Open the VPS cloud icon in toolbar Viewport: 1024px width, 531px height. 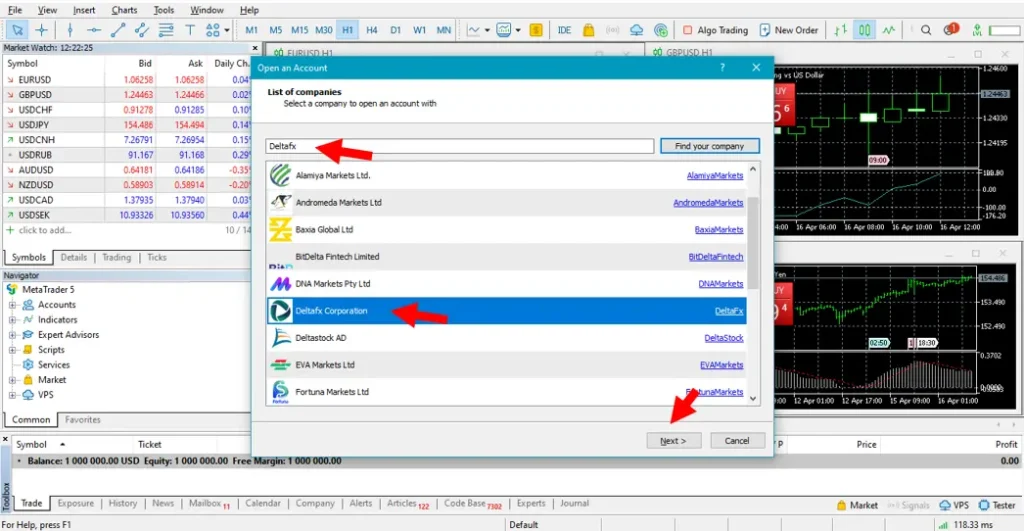(637, 30)
